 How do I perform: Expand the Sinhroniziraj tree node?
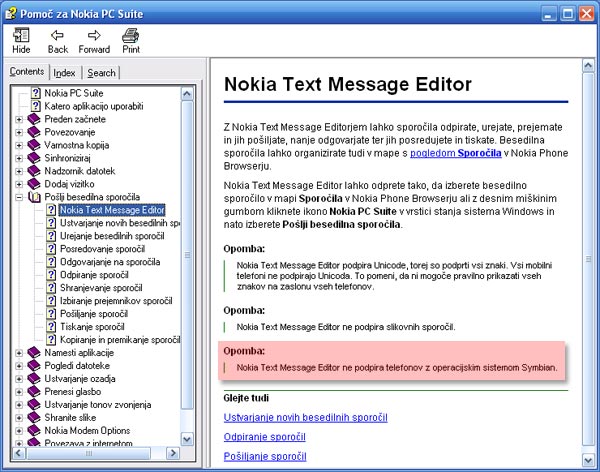pyautogui.click(x=19, y=158)
